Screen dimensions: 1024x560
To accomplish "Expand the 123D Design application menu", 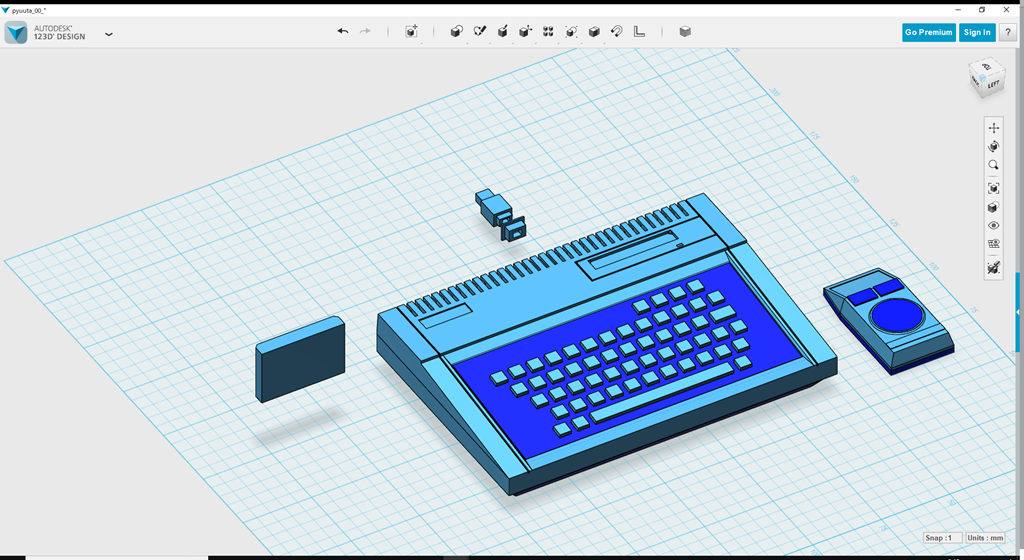I will point(109,33).
